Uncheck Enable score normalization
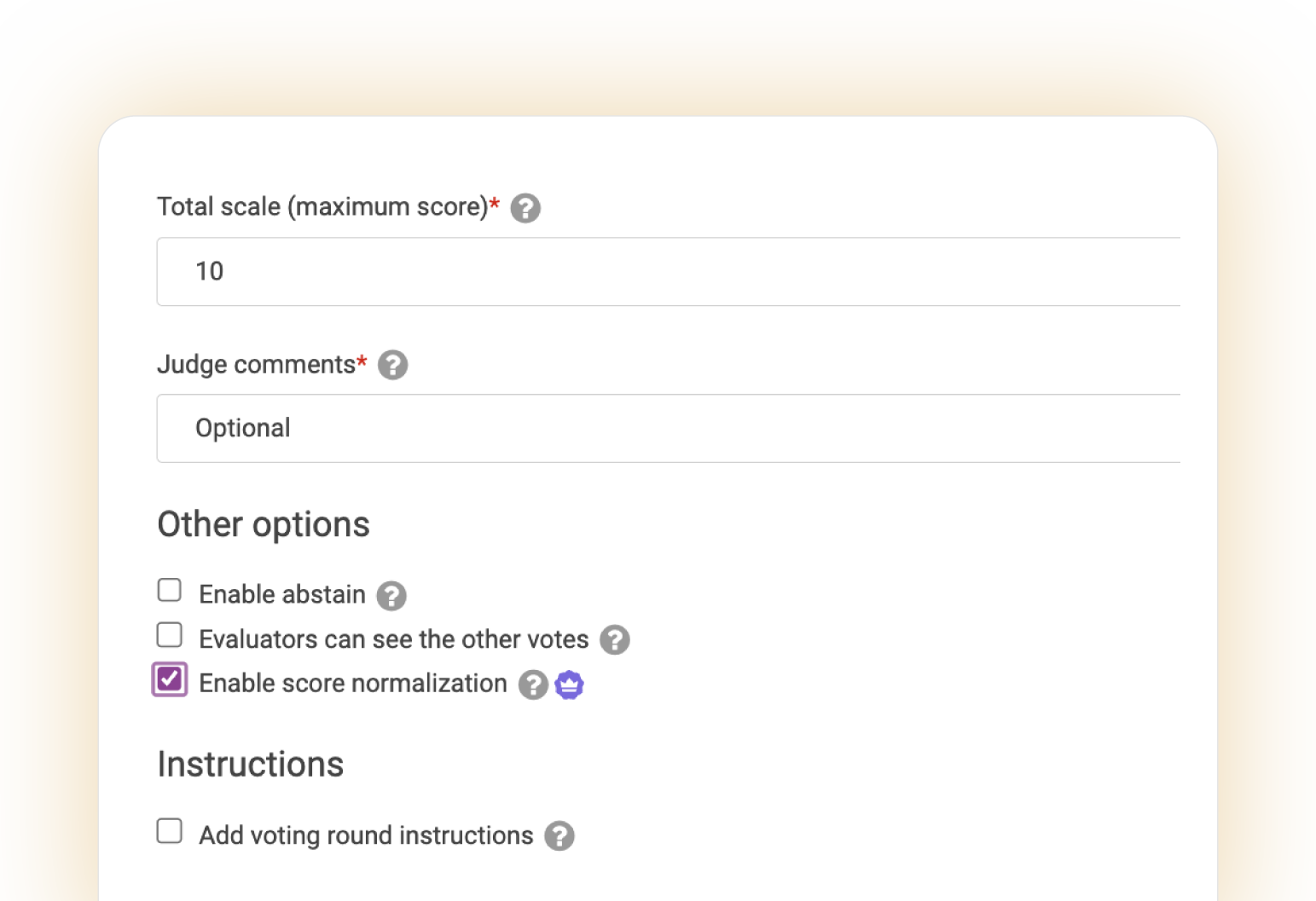Image resolution: width=1316 pixels, height=901 pixels. point(170,679)
